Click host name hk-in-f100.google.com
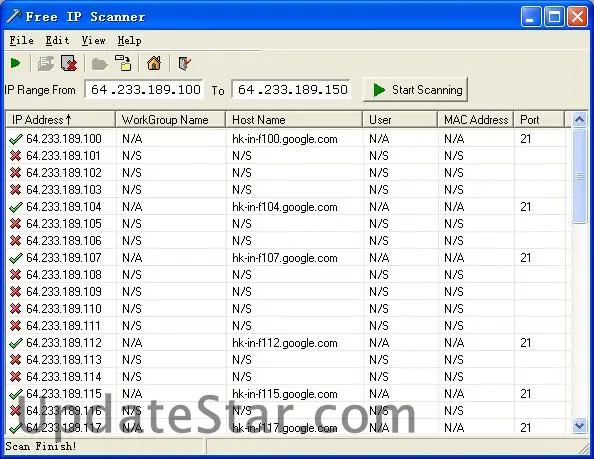594x459 pixels. [x=284, y=139]
